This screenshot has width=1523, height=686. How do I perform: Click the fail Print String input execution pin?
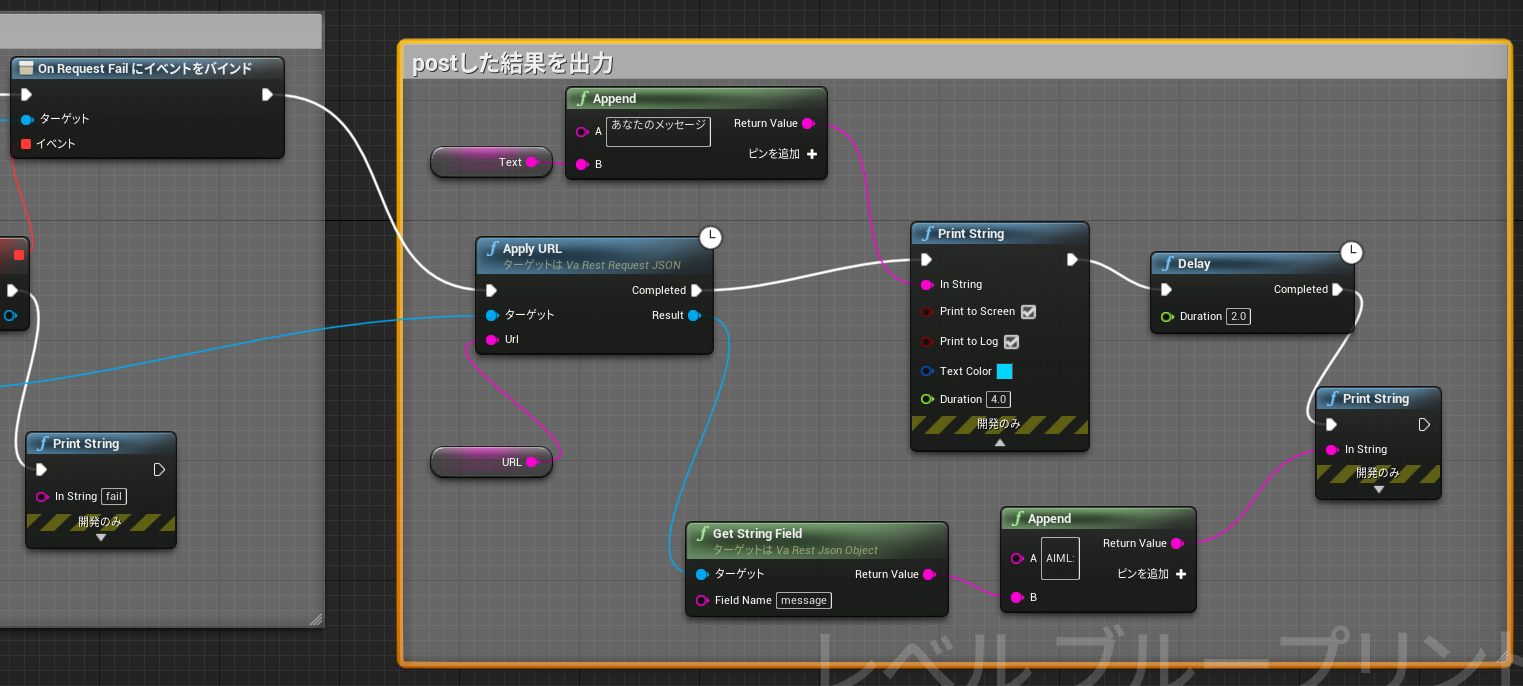41,470
